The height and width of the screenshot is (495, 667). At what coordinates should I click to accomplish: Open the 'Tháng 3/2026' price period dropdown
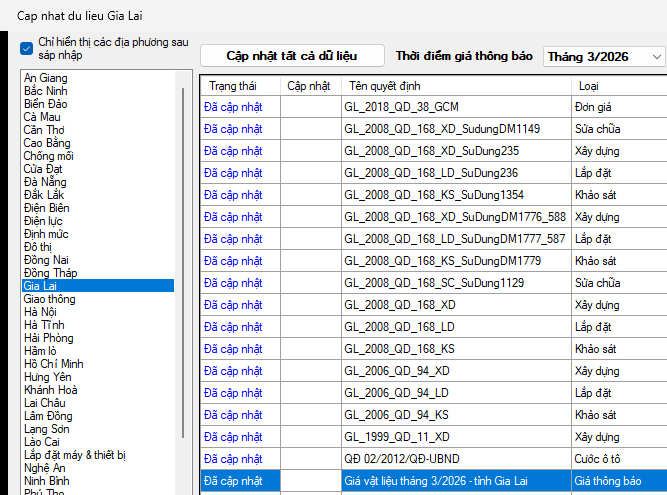[x=604, y=57]
